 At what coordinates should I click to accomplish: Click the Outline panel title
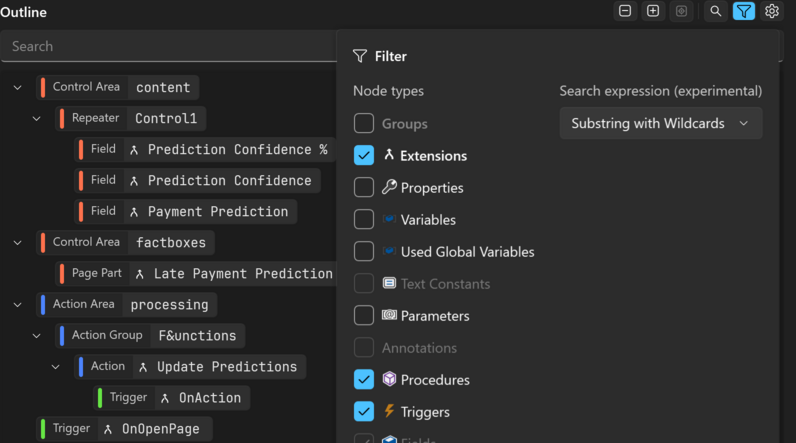tap(23, 12)
